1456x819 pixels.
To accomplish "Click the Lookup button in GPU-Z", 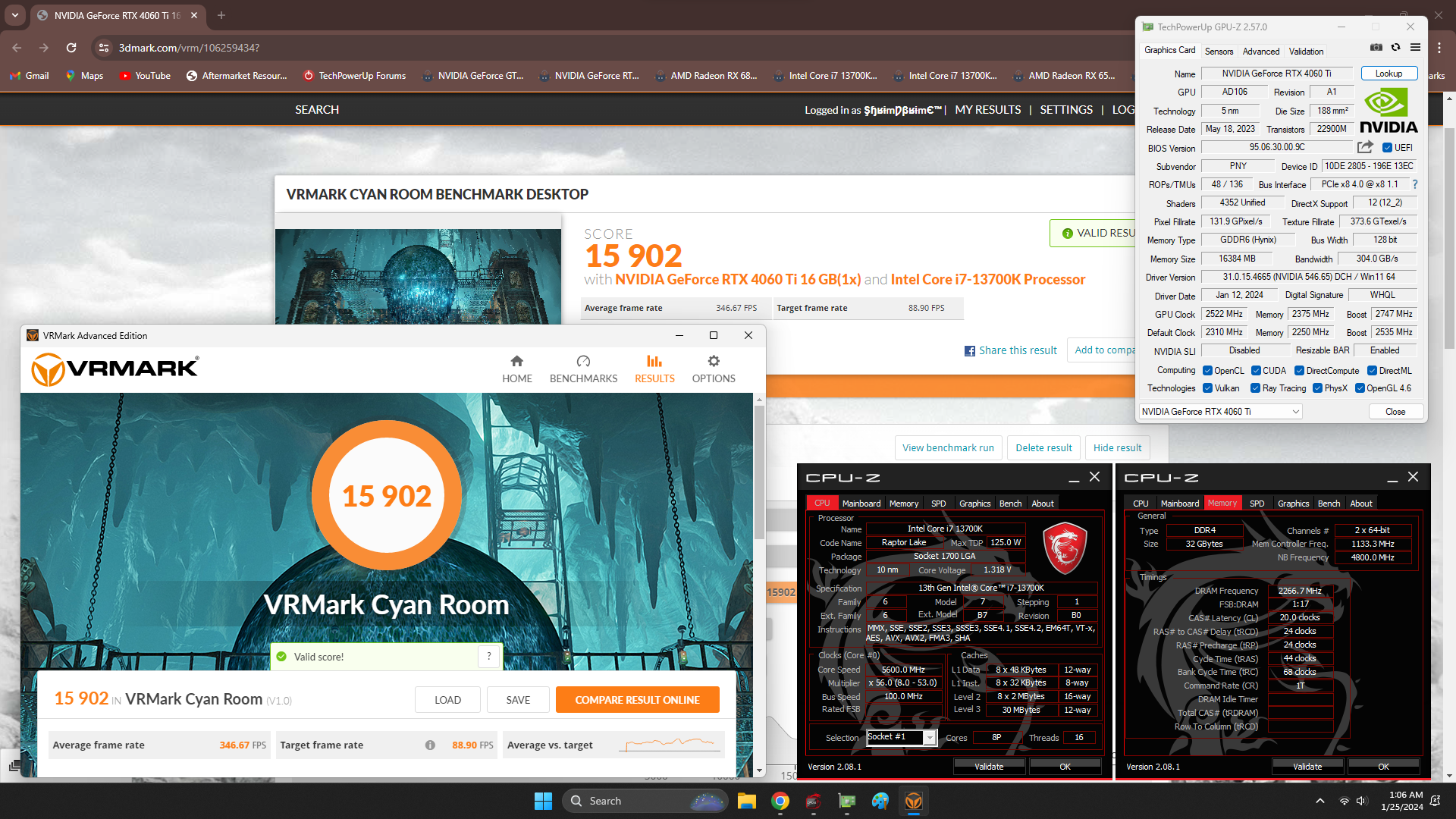I will coord(1389,74).
